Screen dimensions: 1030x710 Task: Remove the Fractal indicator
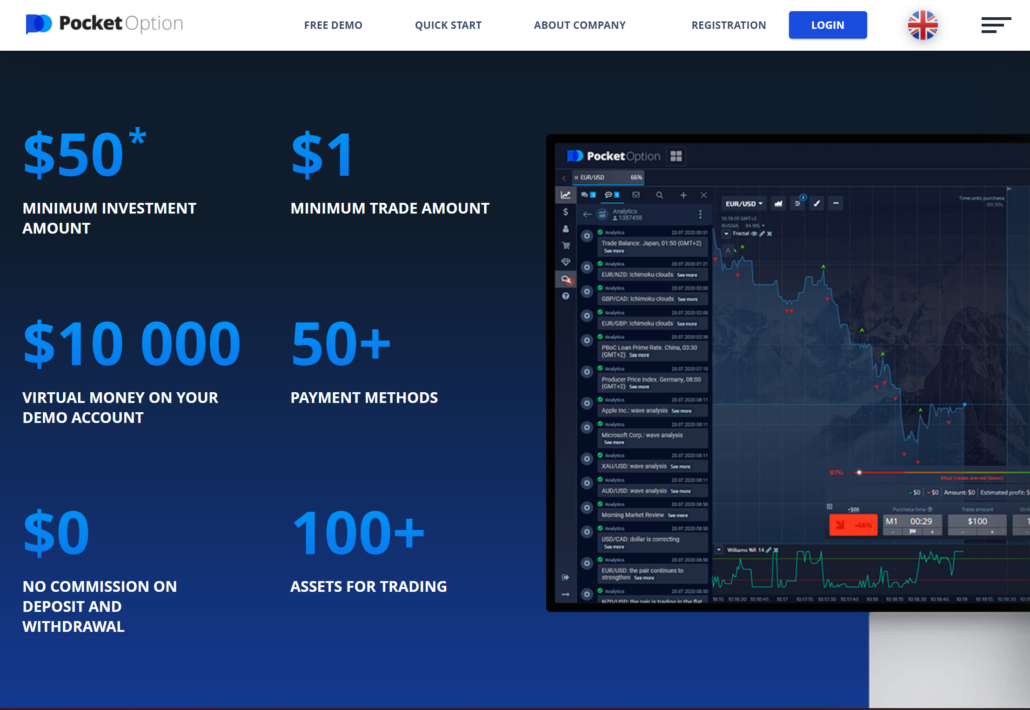pyautogui.click(x=769, y=234)
